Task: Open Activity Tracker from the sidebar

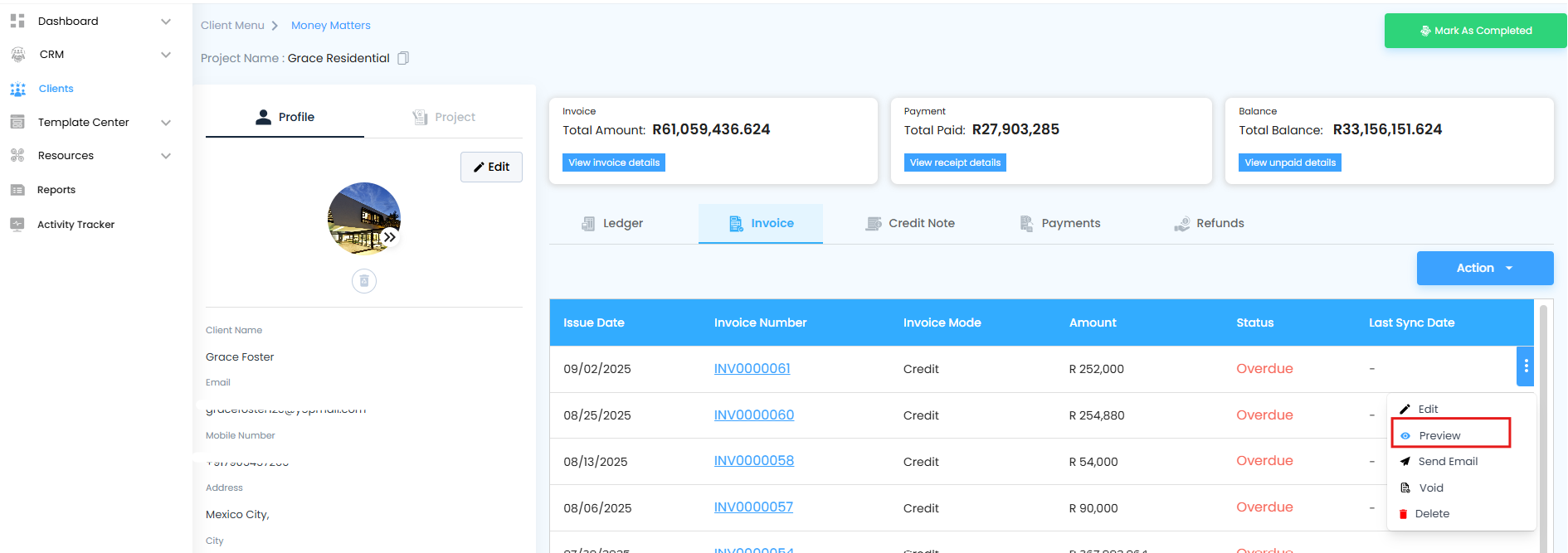Action: (75, 225)
